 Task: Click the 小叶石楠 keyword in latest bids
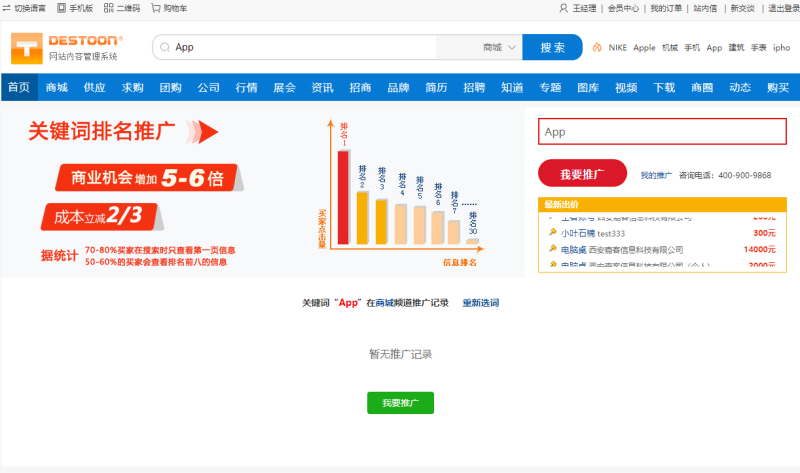point(578,233)
